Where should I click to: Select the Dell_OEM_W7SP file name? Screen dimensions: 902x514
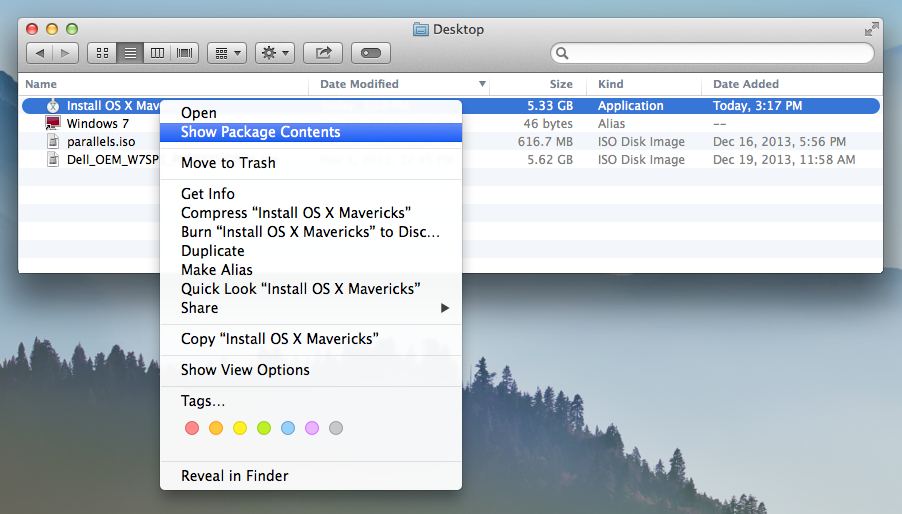tap(113, 159)
